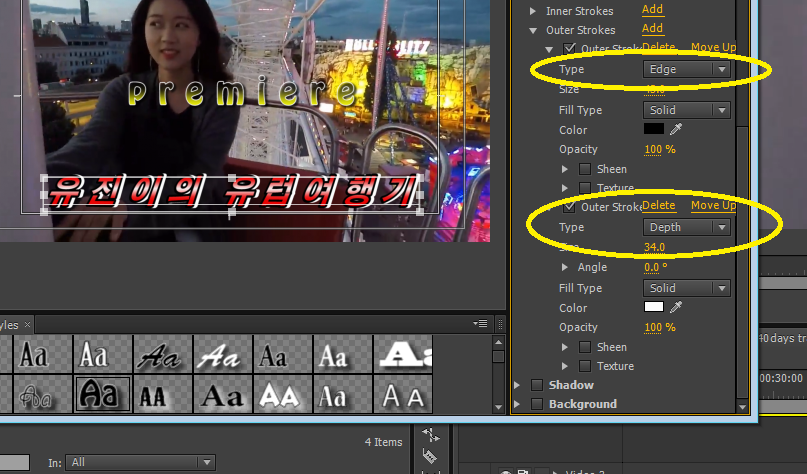The image size is (807, 474).
Task: Delete the Depth outer stroke
Action: pyautogui.click(x=658, y=205)
